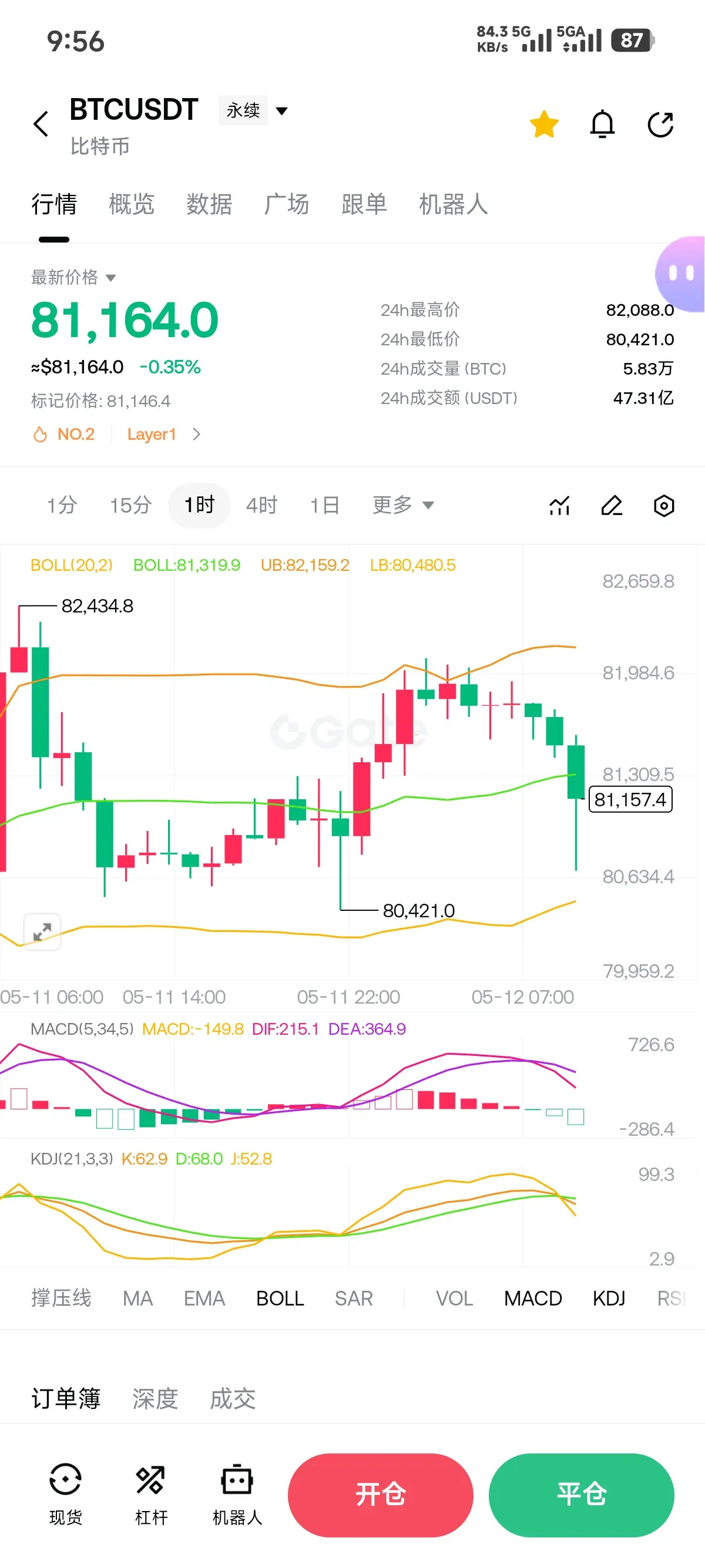The image size is (705, 1568).
Task: Open the 深度 depth tab
Action: click(155, 1398)
